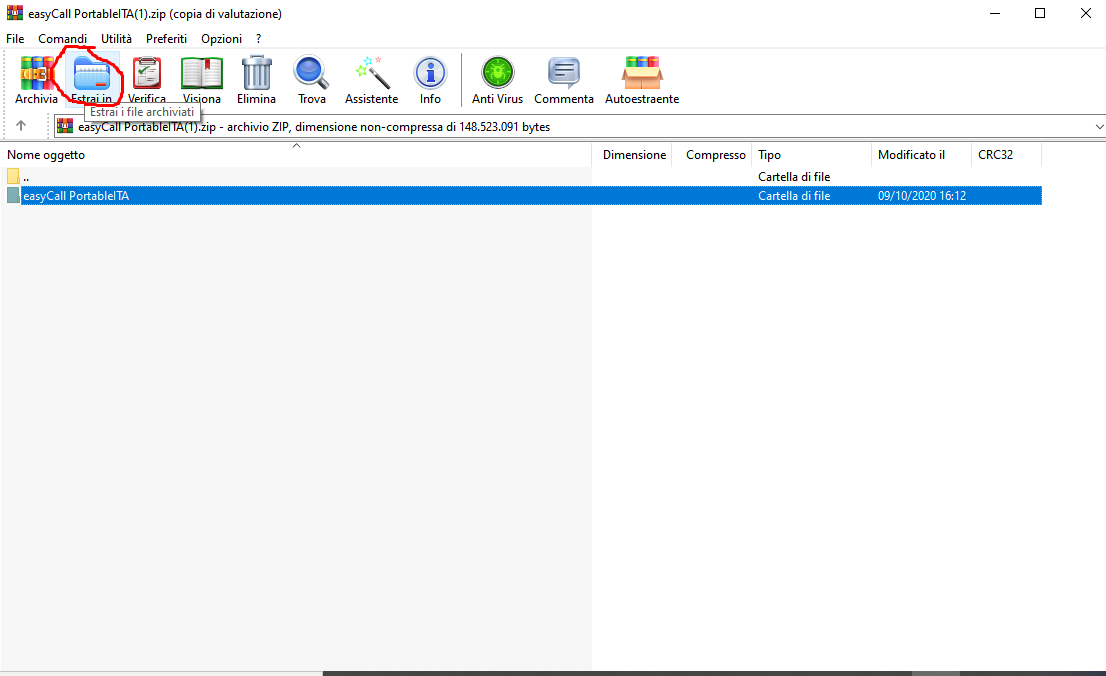
Task: Open the Visiona view icon
Action: pyautogui.click(x=202, y=73)
